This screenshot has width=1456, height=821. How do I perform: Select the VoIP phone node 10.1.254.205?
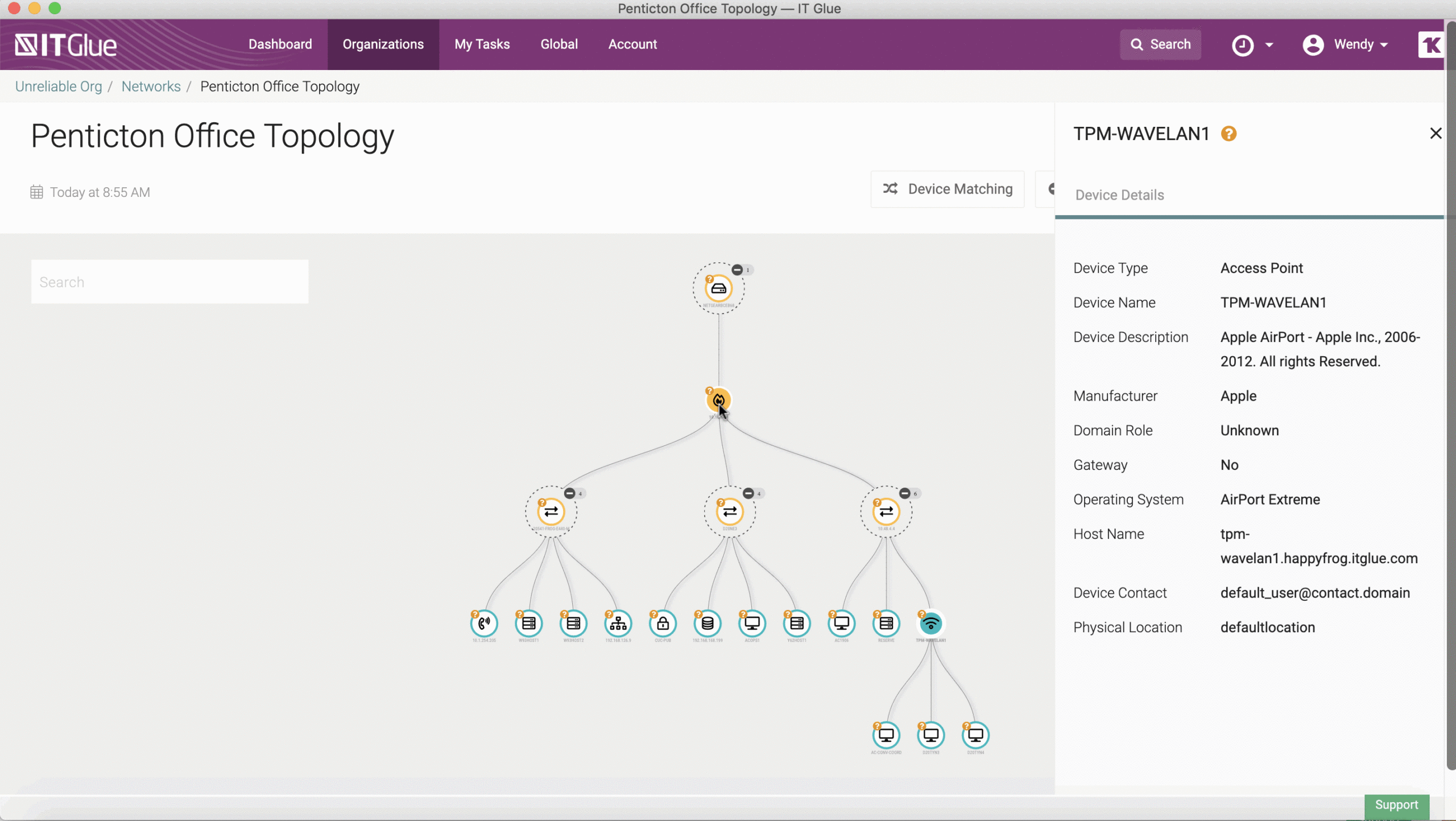tap(484, 624)
